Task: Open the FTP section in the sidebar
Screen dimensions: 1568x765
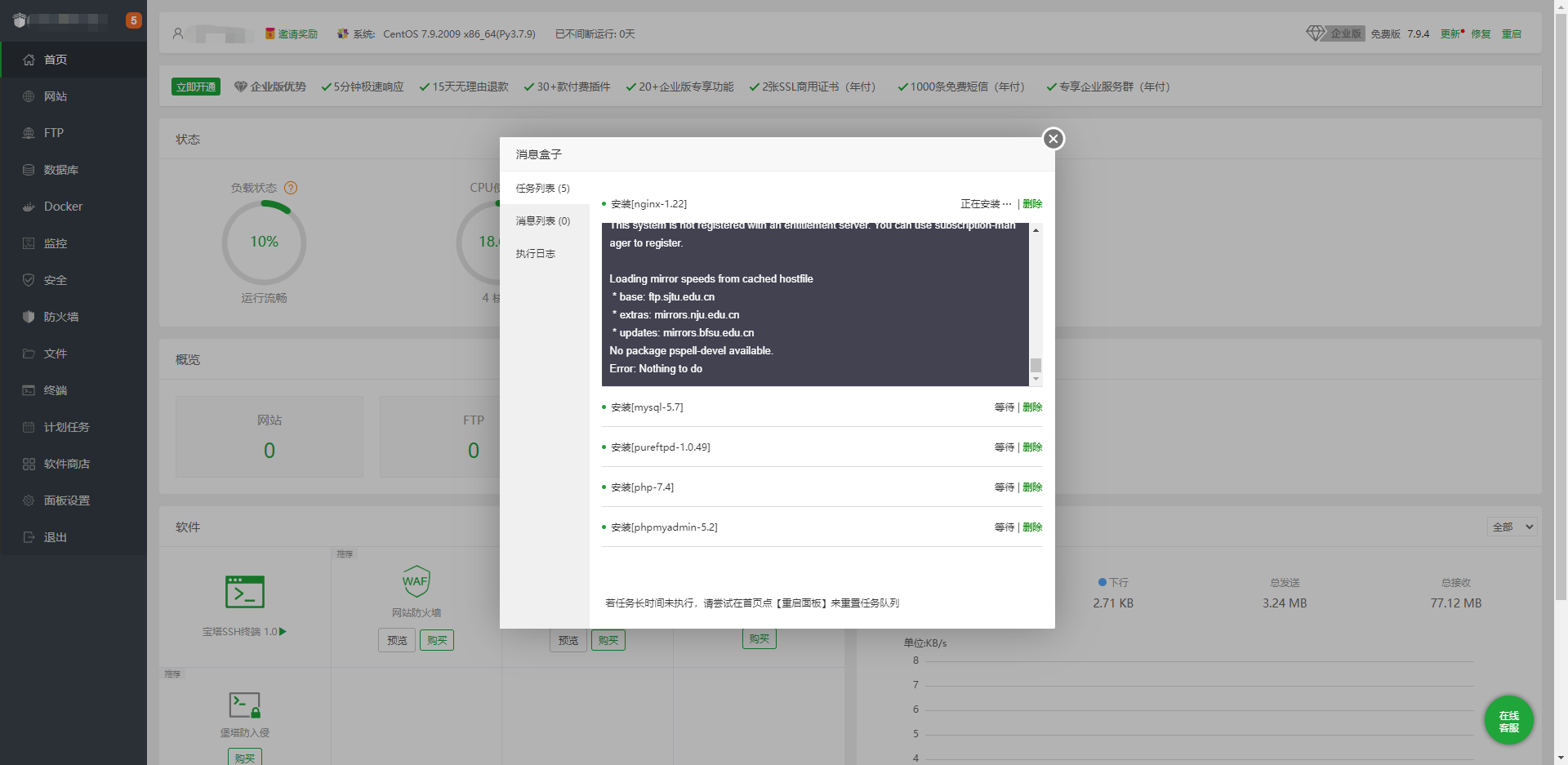Action: tap(54, 132)
